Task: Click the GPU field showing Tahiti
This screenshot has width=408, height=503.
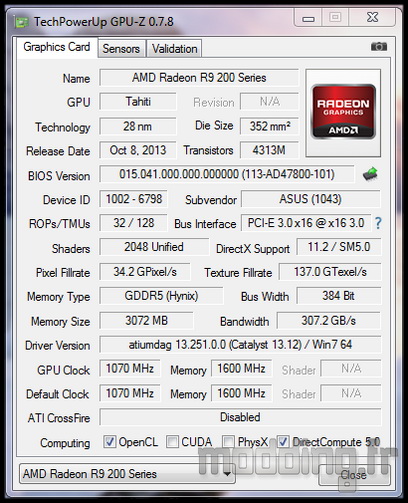Action: tap(138, 101)
